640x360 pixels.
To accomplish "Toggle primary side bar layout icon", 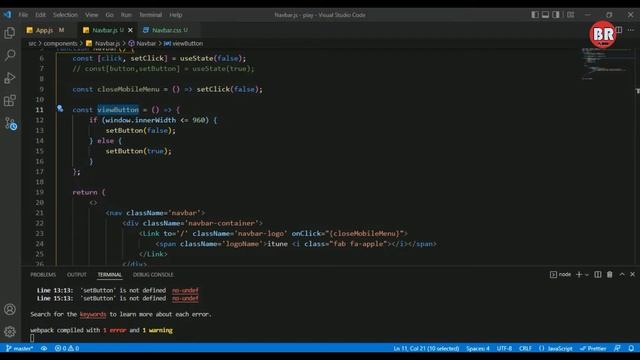I will pos(535,15).
